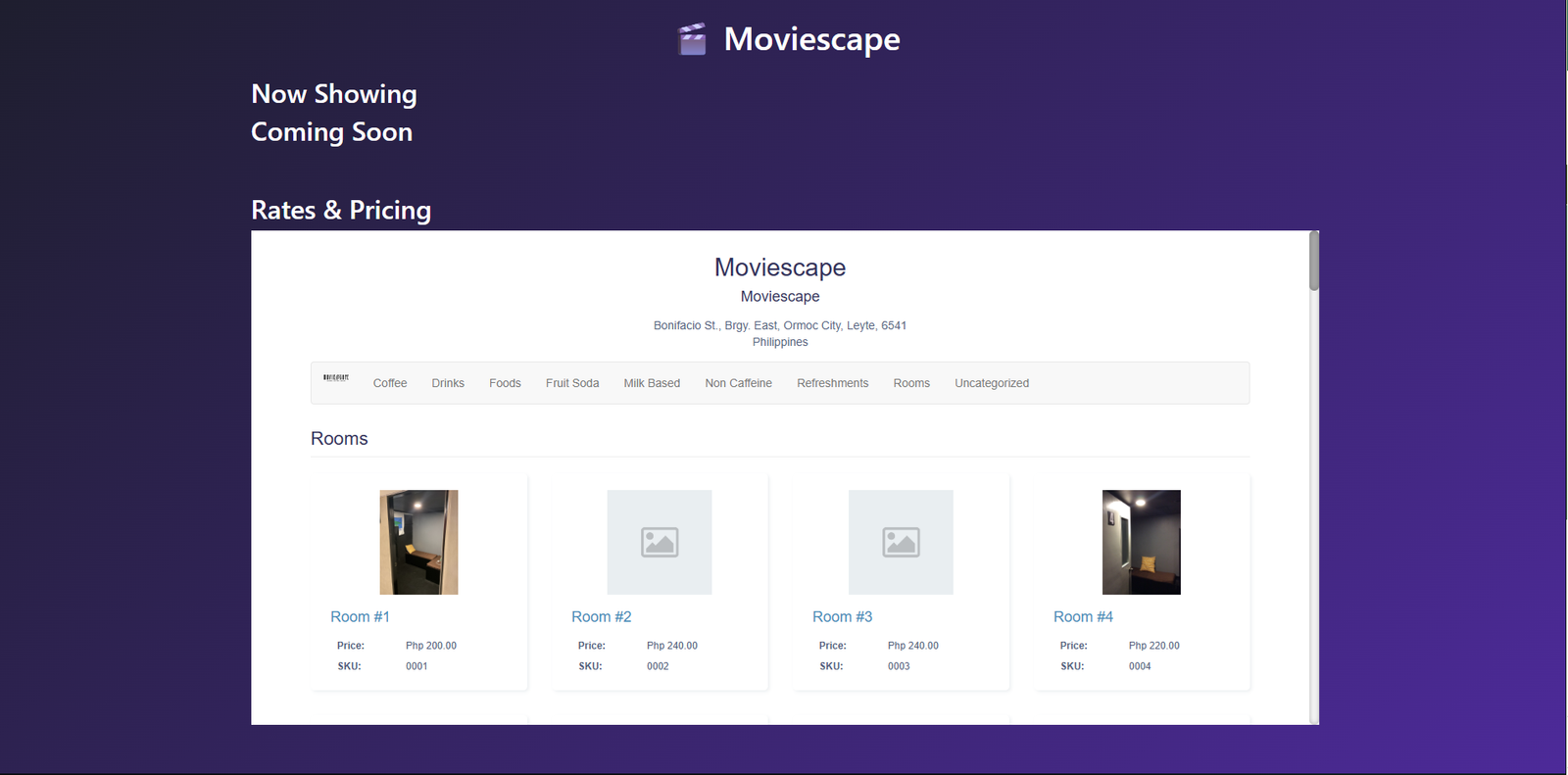Select the Non Caffeine category tab
This screenshot has height=775, width=1568.
(x=738, y=383)
